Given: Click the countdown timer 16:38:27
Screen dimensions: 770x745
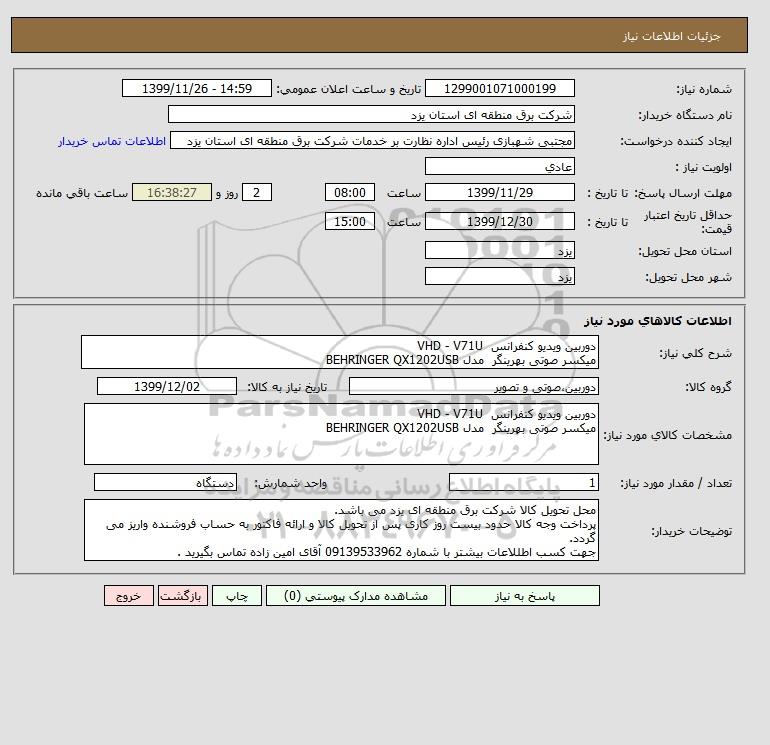Looking at the screenshot, I should tap(172, 193).
